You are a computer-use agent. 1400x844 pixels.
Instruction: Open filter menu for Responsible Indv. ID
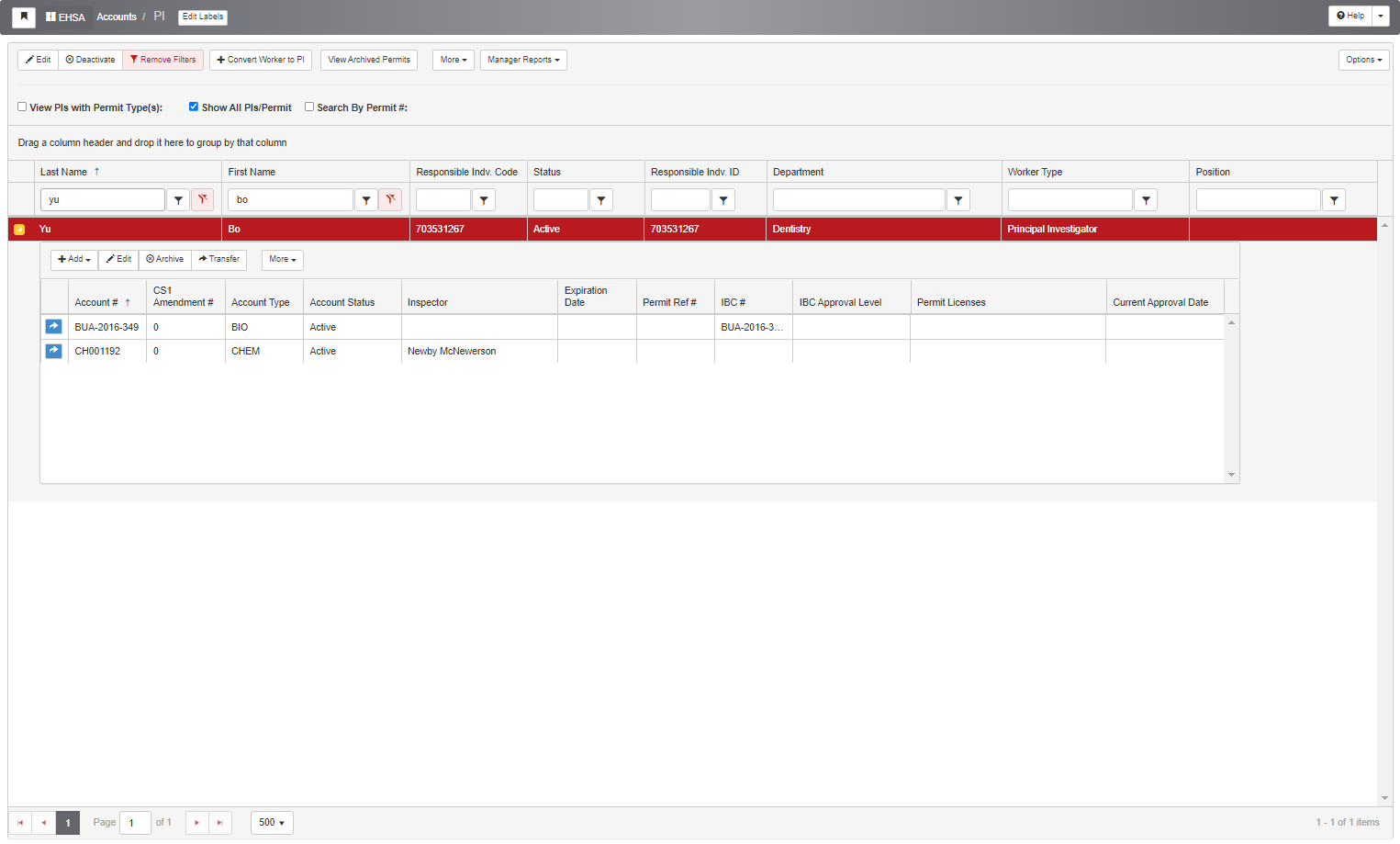point(723,199)
